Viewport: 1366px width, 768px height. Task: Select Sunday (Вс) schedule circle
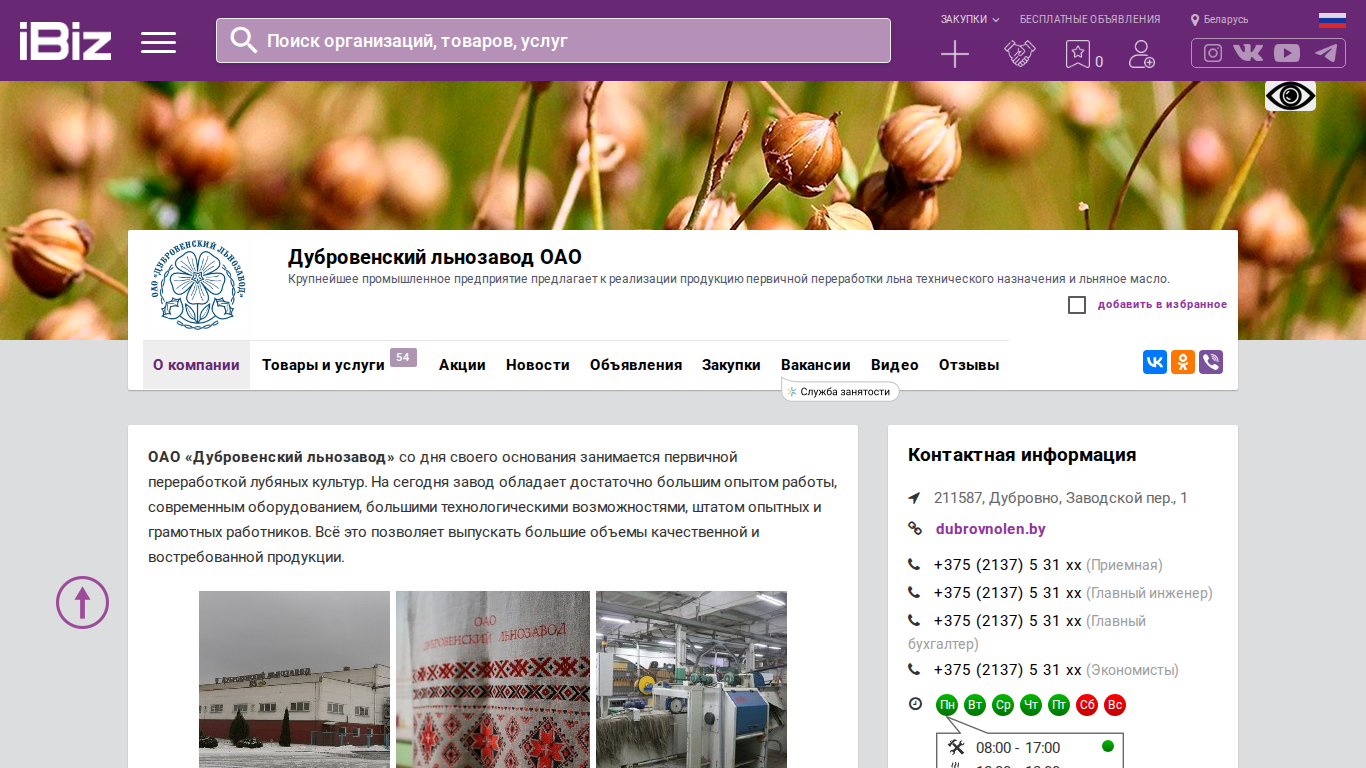pyautogui.click(x=1115, y=705)
